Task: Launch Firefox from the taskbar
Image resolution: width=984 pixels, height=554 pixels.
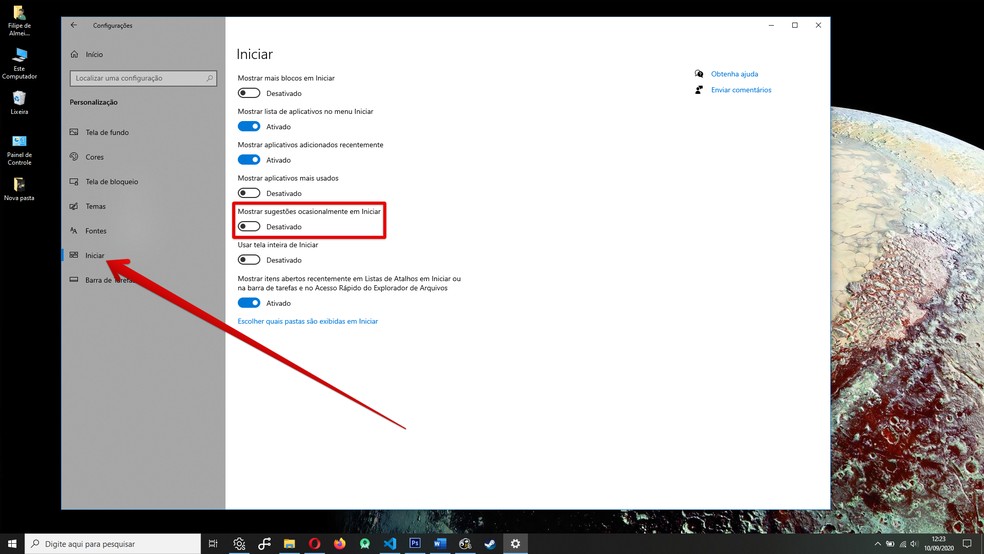Action: [340, 543]
